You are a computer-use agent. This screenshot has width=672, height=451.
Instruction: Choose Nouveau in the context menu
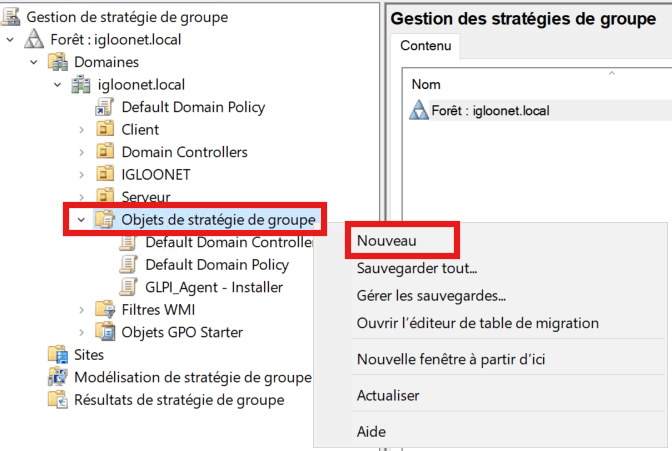[387, 241]
